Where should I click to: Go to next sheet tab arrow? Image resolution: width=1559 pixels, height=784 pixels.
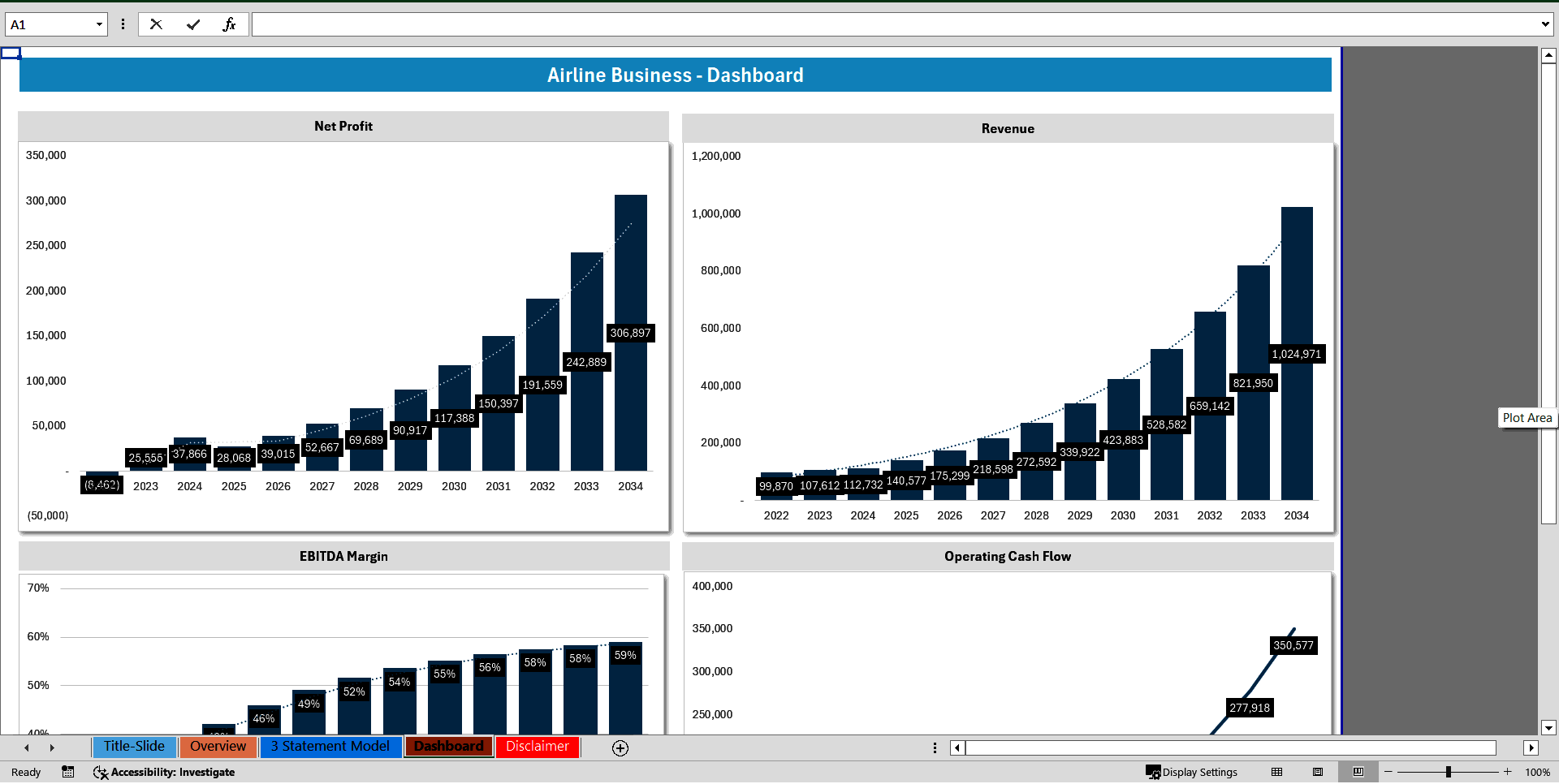[52, 747]
